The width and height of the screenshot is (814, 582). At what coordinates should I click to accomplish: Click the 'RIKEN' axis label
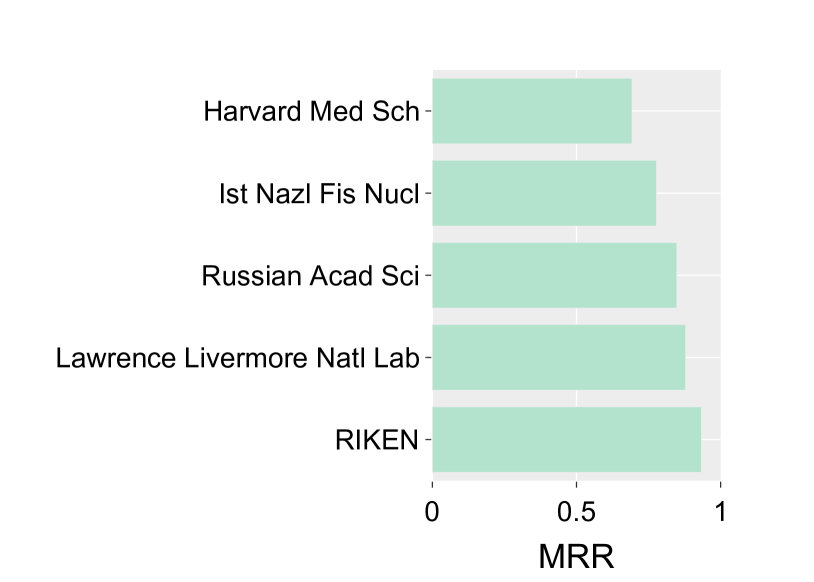(x=377, y=439)
